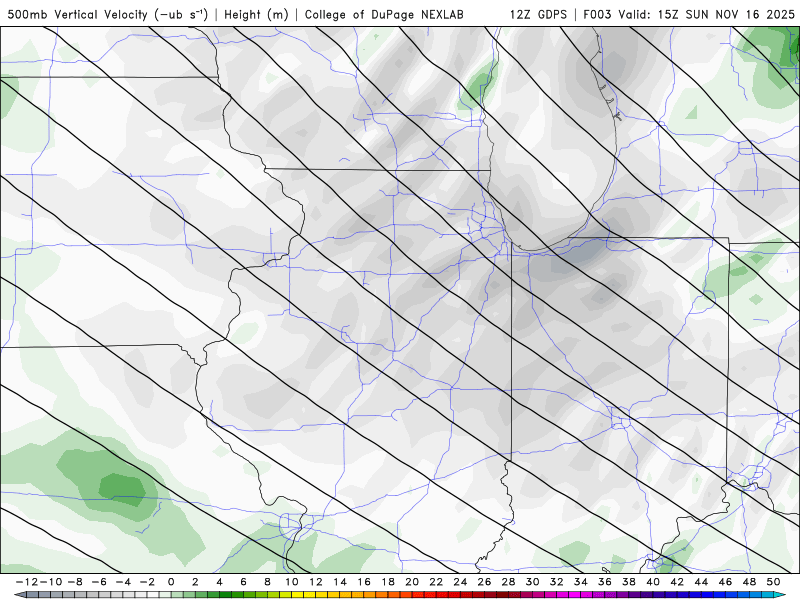Click the '-8' color scale label

coord(74,582)
